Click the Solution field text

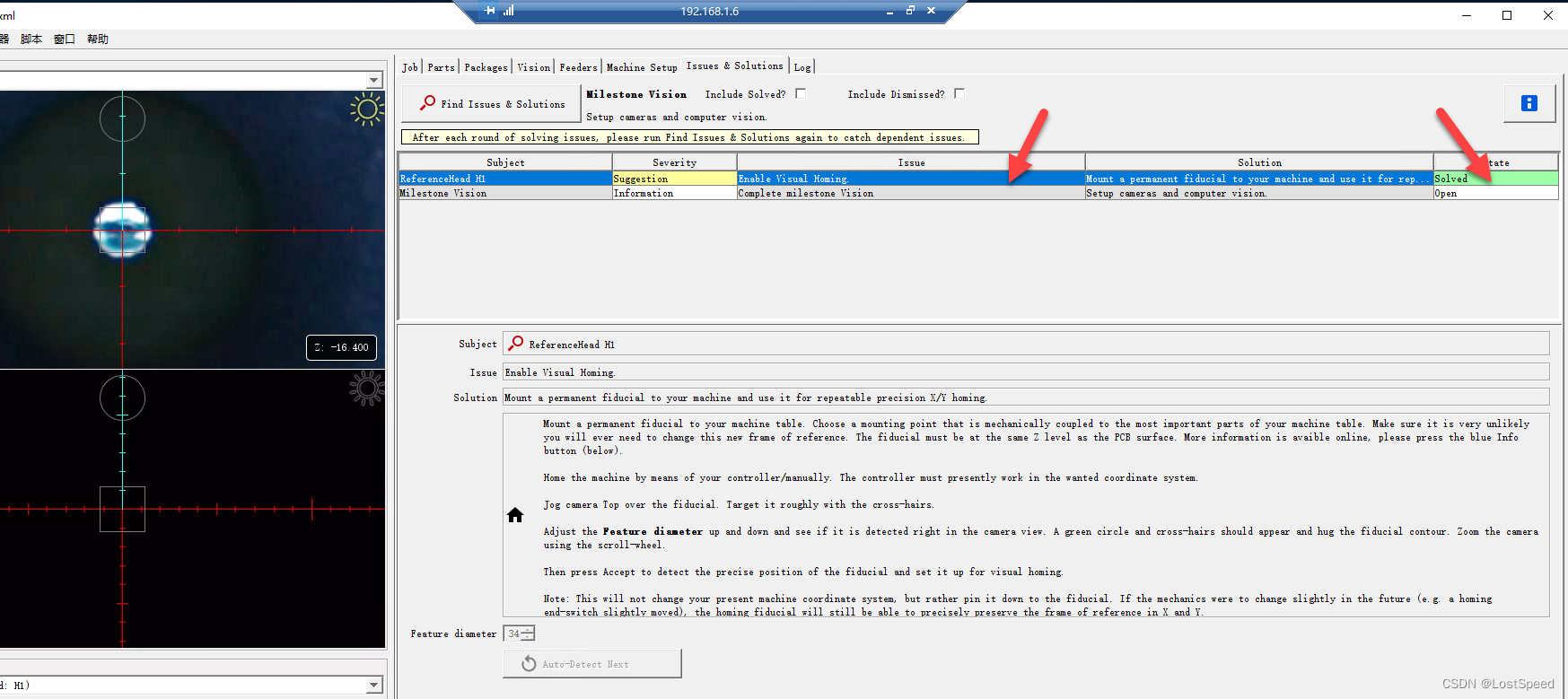click(x=1026, y=397)
